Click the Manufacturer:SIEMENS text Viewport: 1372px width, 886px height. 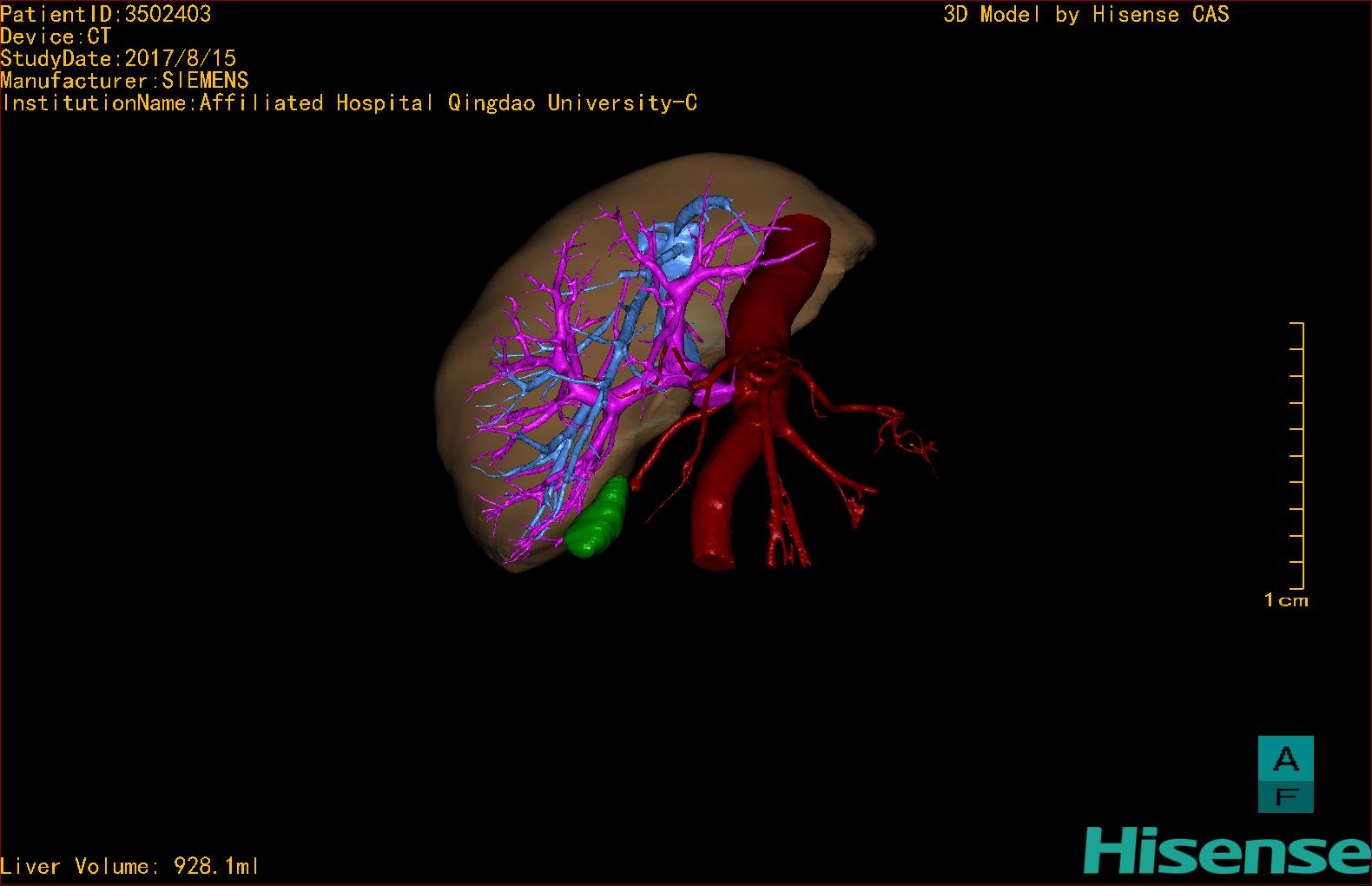pos(125,81)
